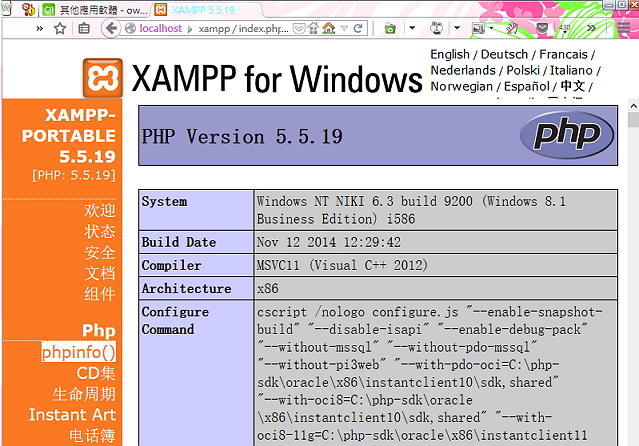This screenshot has height=446, width=639.
Task: Open the CD集 sidebar link
Action: (96, 373)
